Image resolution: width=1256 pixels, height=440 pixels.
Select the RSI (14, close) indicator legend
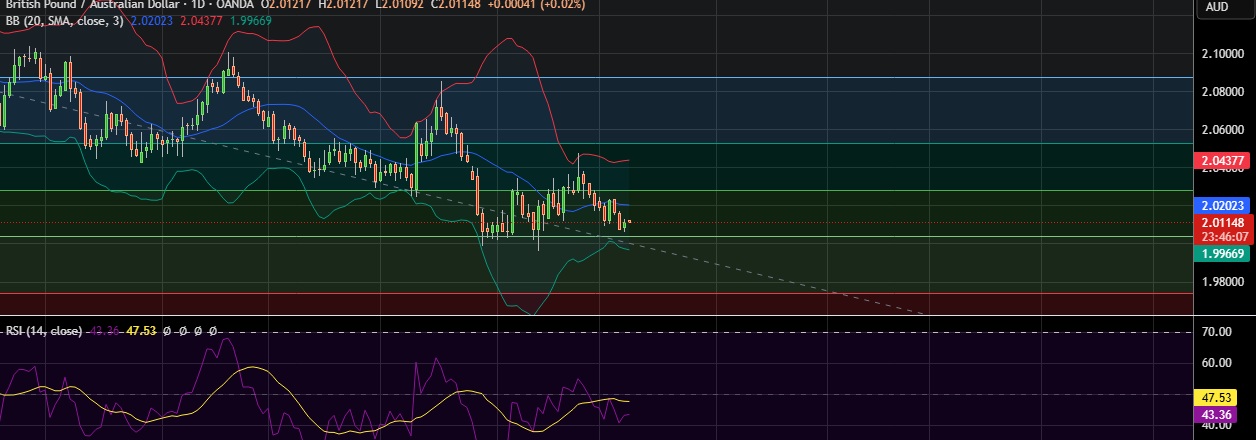(x=44, y=330)
